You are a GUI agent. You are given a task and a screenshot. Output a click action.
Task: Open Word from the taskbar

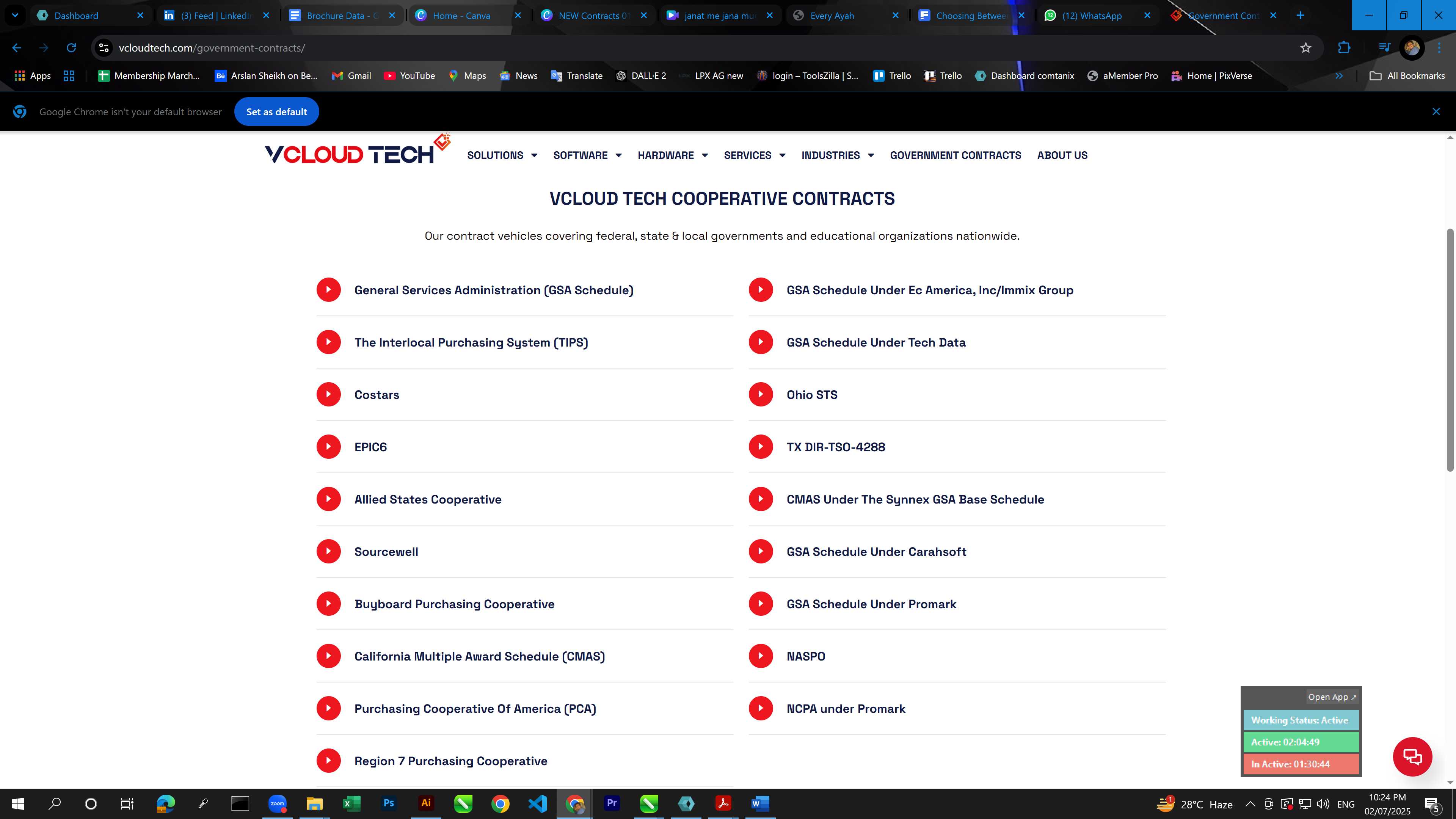click(760, 803)
